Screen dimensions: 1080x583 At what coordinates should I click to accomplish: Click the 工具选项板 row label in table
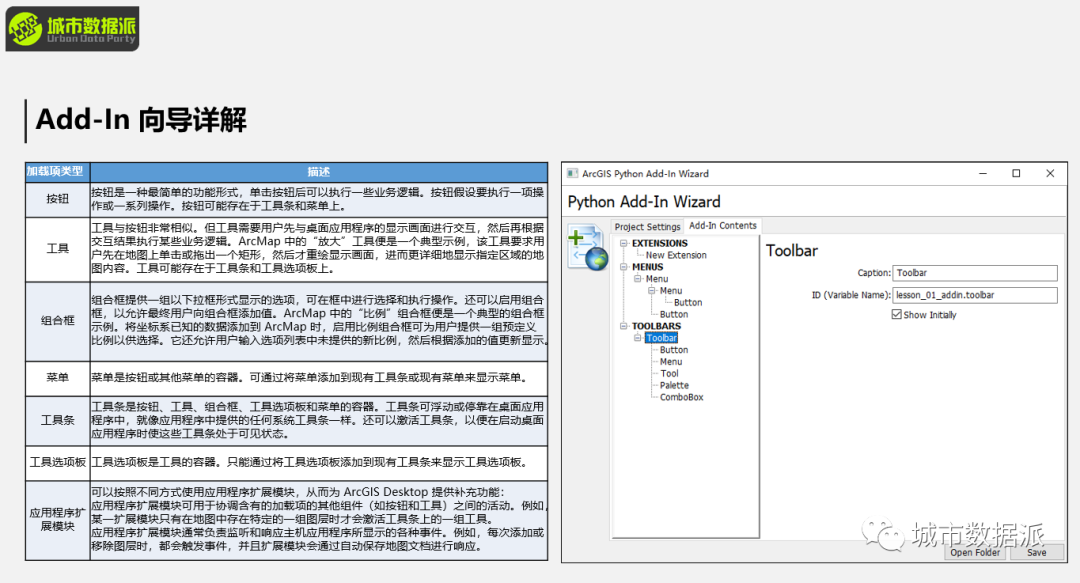click(58, 462)
